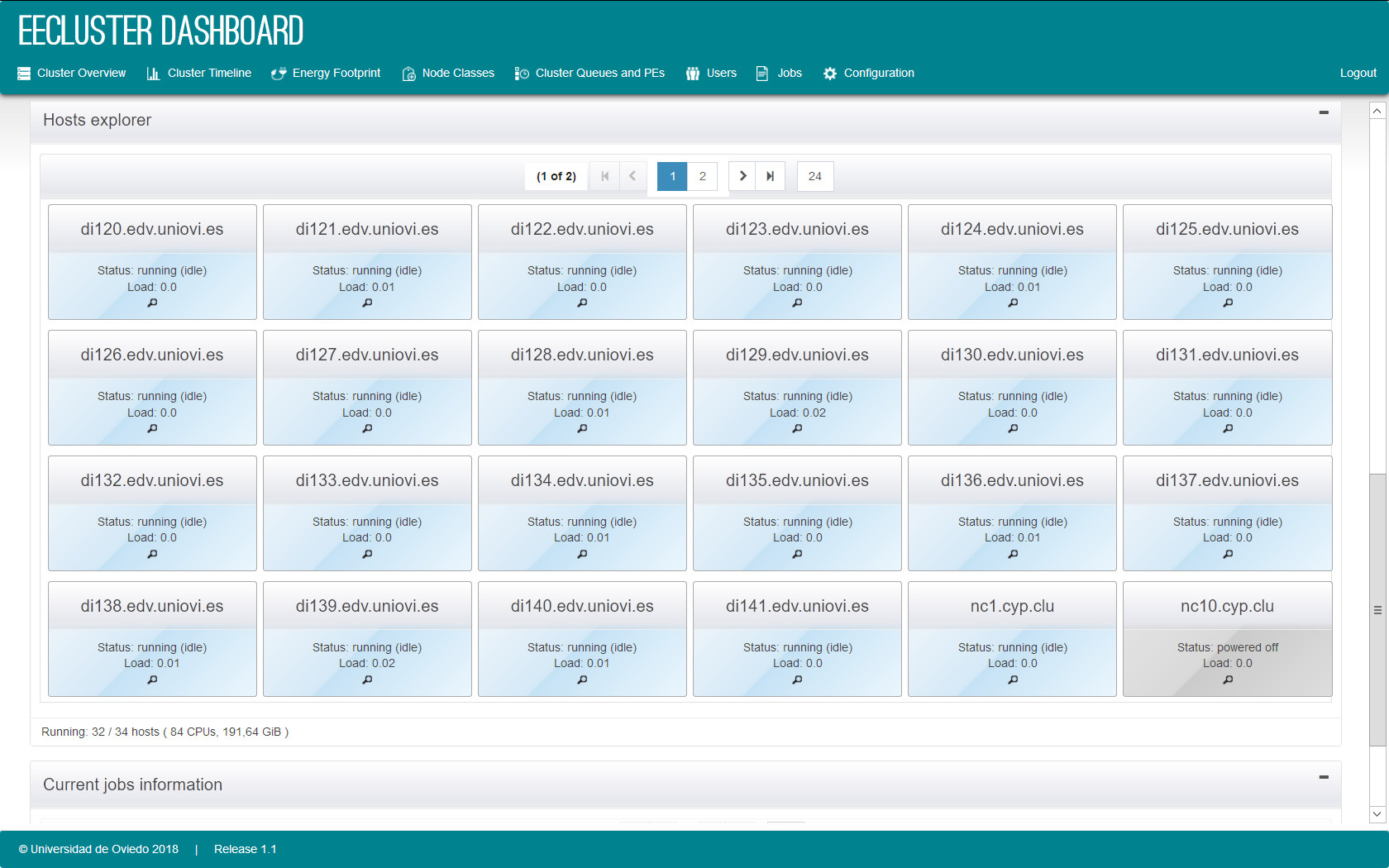
Task: Open the Energy Footprint view
Action: point(277,74)
